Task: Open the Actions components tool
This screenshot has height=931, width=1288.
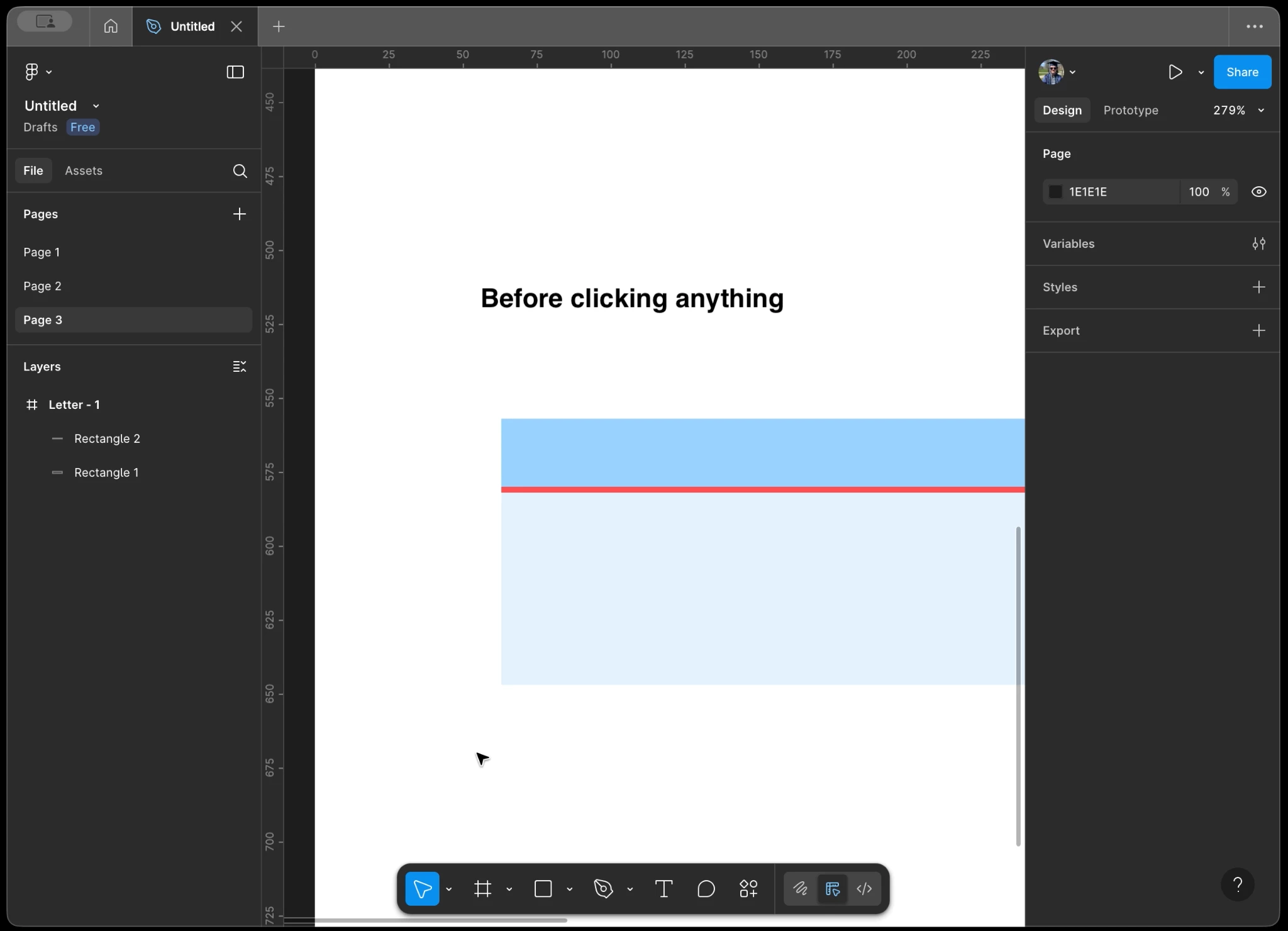Action: click(748, 889)
